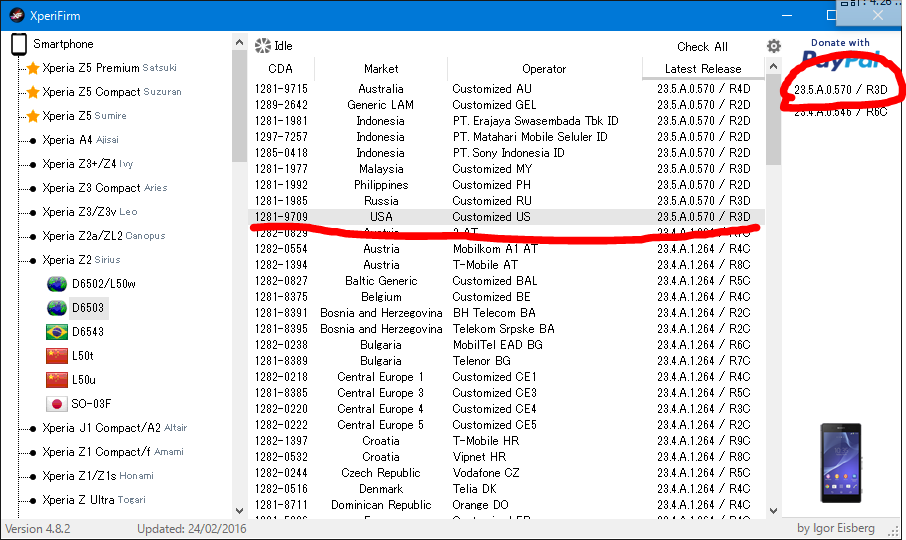This screenshot has width=906, height=540.
Task: Sort by the Operator column header
Action: tap(544, 69)
